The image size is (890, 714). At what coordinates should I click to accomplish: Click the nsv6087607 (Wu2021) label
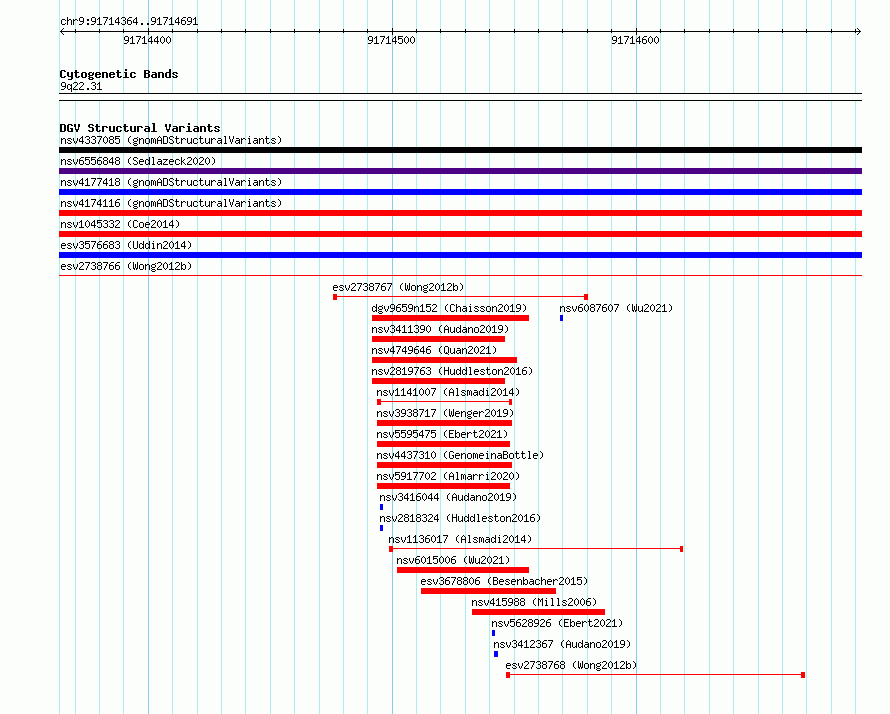(x=616, y=308)
